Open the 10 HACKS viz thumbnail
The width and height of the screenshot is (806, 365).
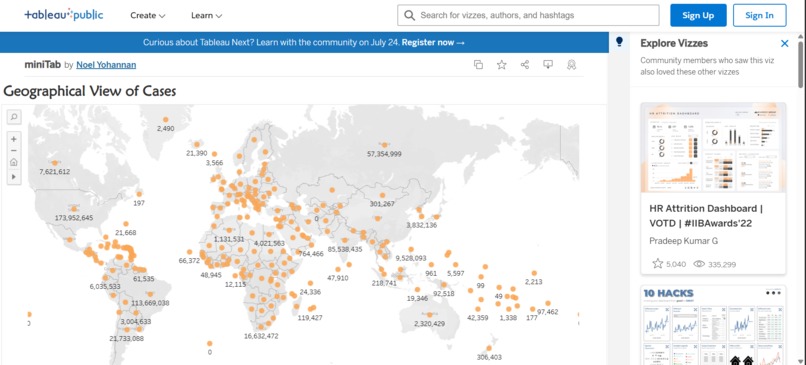(x=713, y=325)
